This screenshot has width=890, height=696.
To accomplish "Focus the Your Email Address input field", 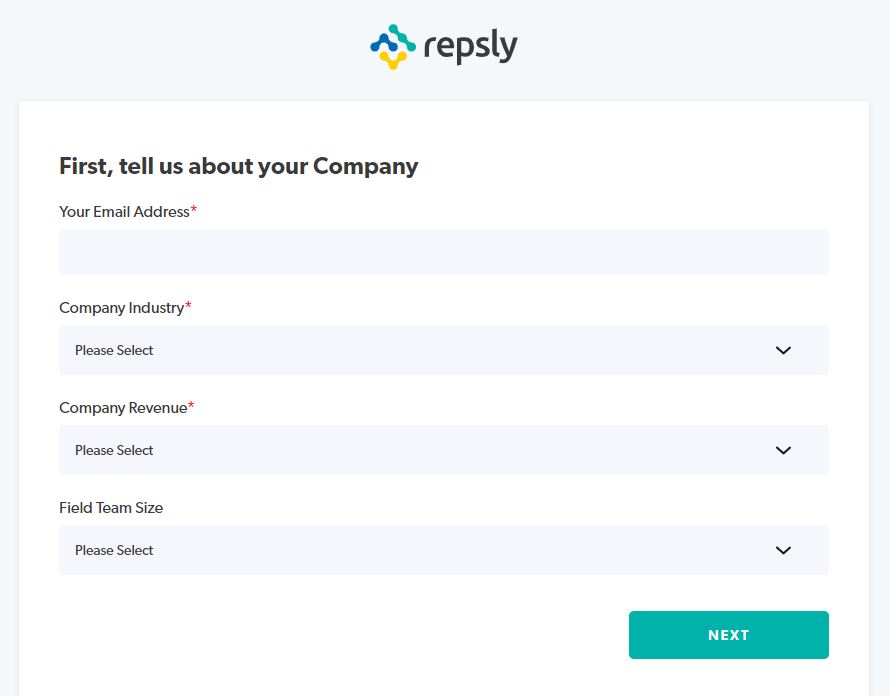I will point(443,252).
